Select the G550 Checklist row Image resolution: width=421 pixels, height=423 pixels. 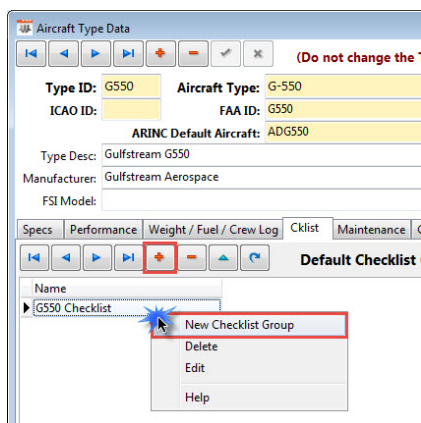127,308
